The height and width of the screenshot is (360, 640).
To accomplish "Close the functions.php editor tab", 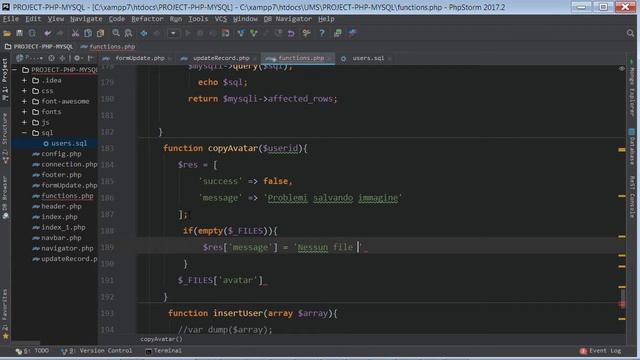I will click(330, 58).
